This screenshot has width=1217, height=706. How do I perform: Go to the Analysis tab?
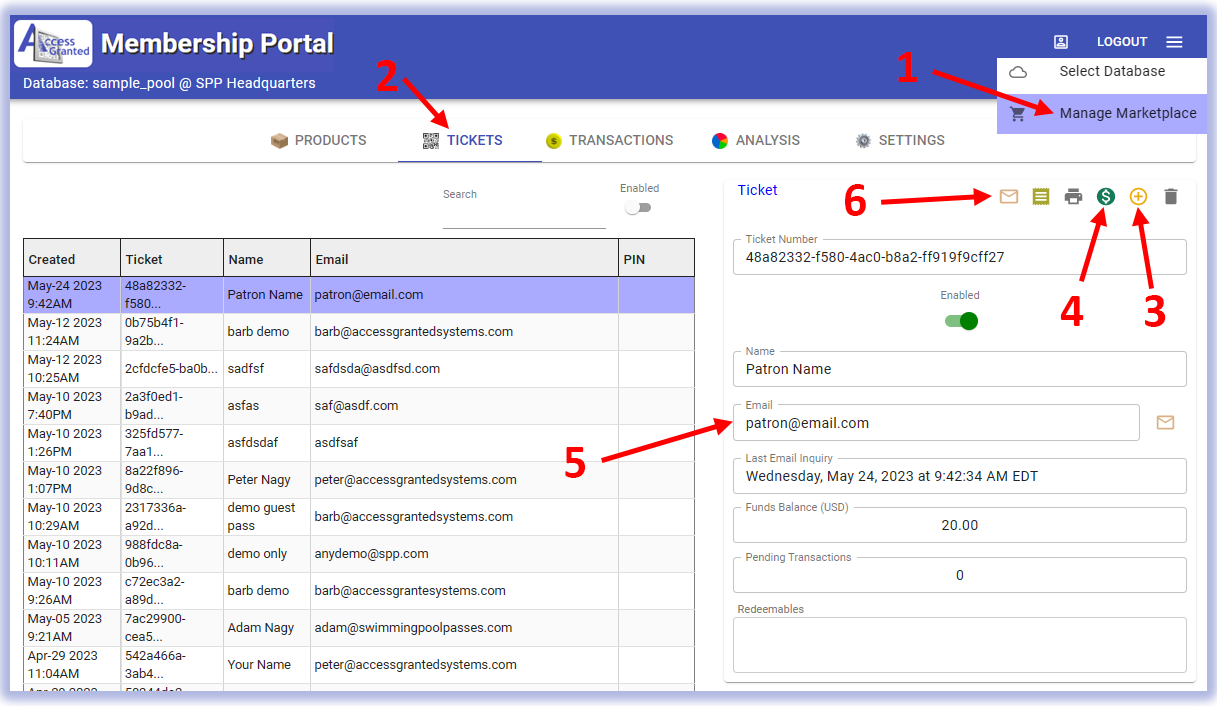click(755, 141)
